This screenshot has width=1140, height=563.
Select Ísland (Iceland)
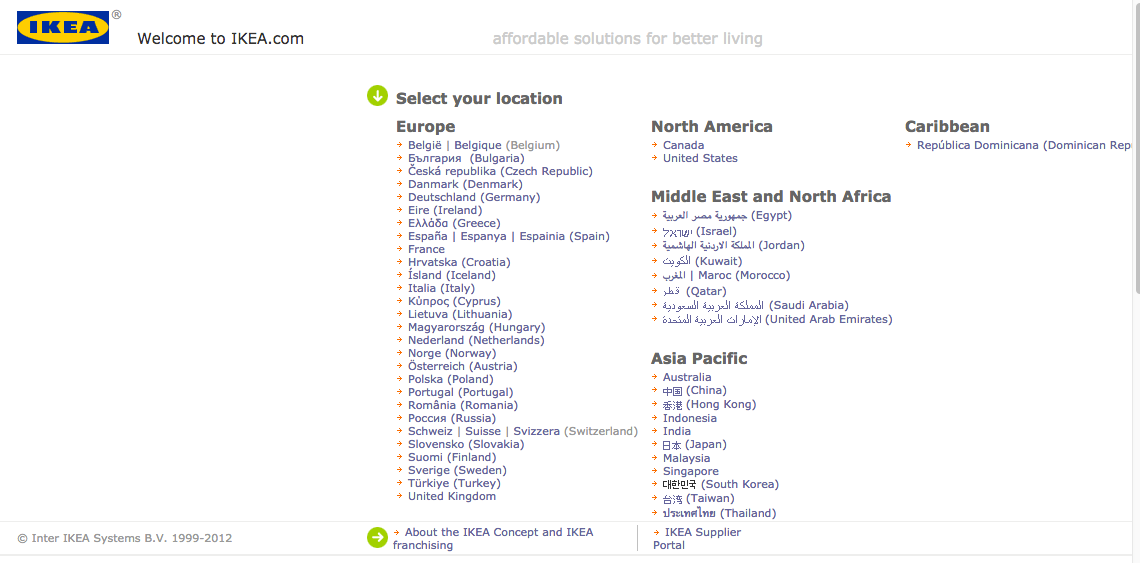click(451, 276)
